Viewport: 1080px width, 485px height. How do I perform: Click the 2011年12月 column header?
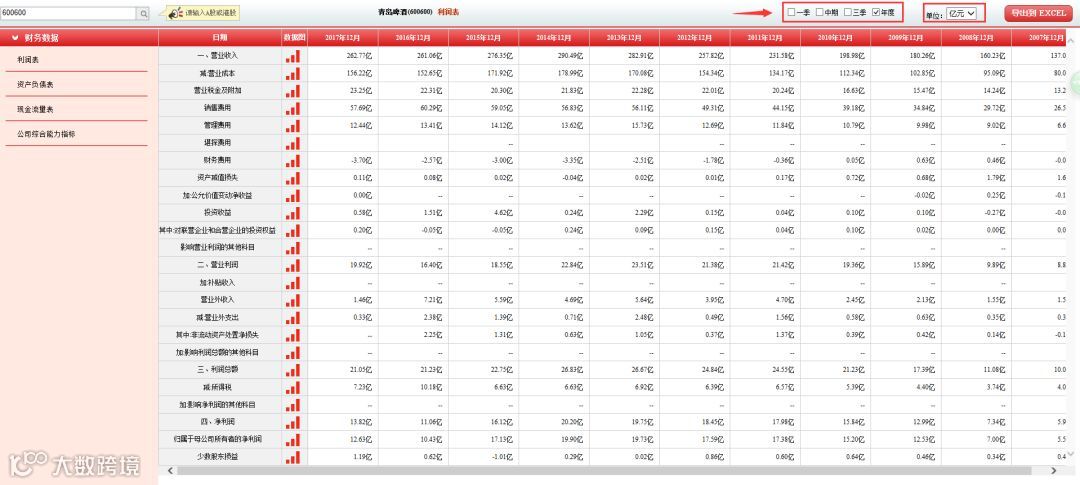tap(765, 38)
